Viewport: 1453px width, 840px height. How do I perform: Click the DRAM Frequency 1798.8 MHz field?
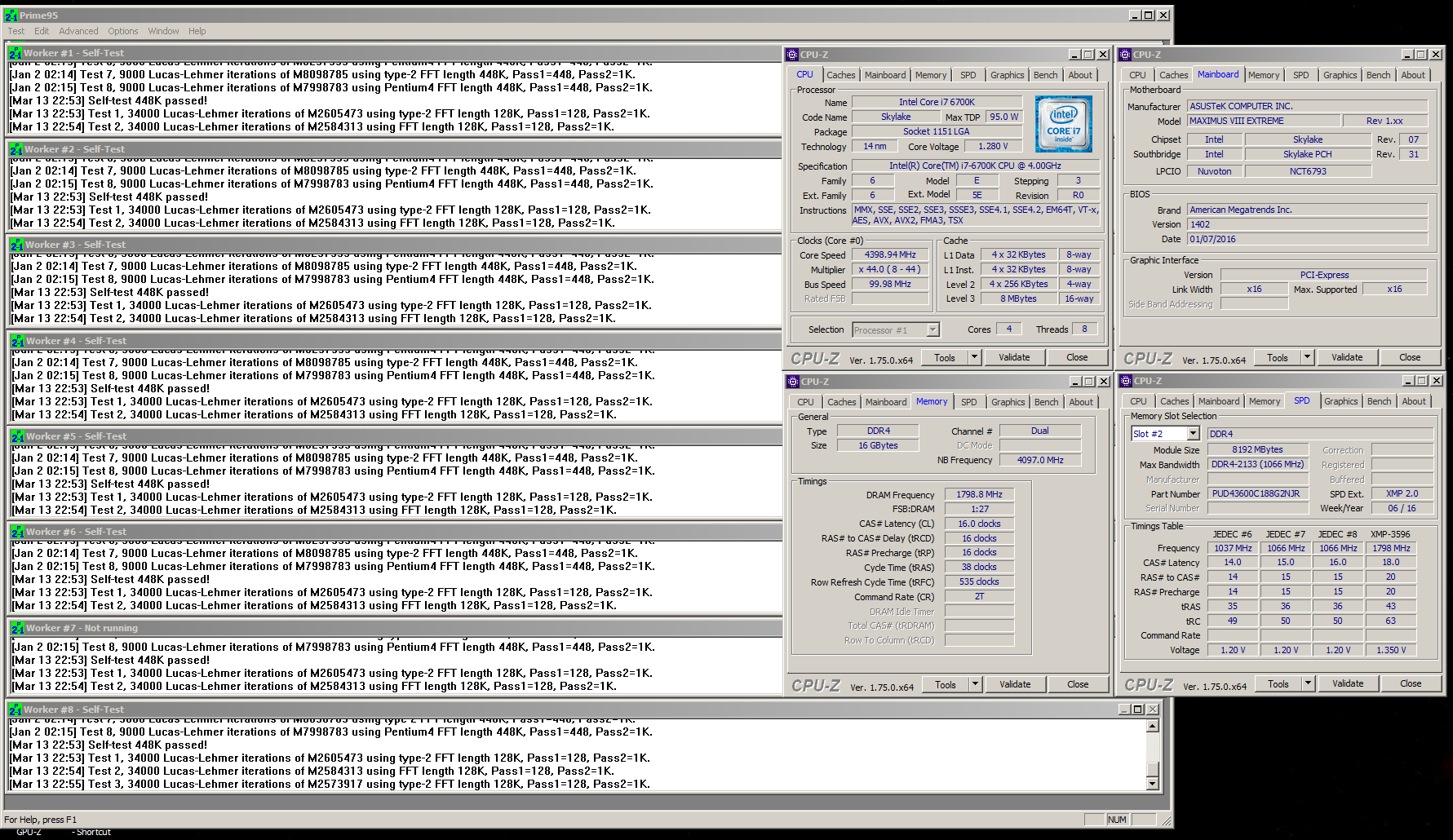[979, 494]
